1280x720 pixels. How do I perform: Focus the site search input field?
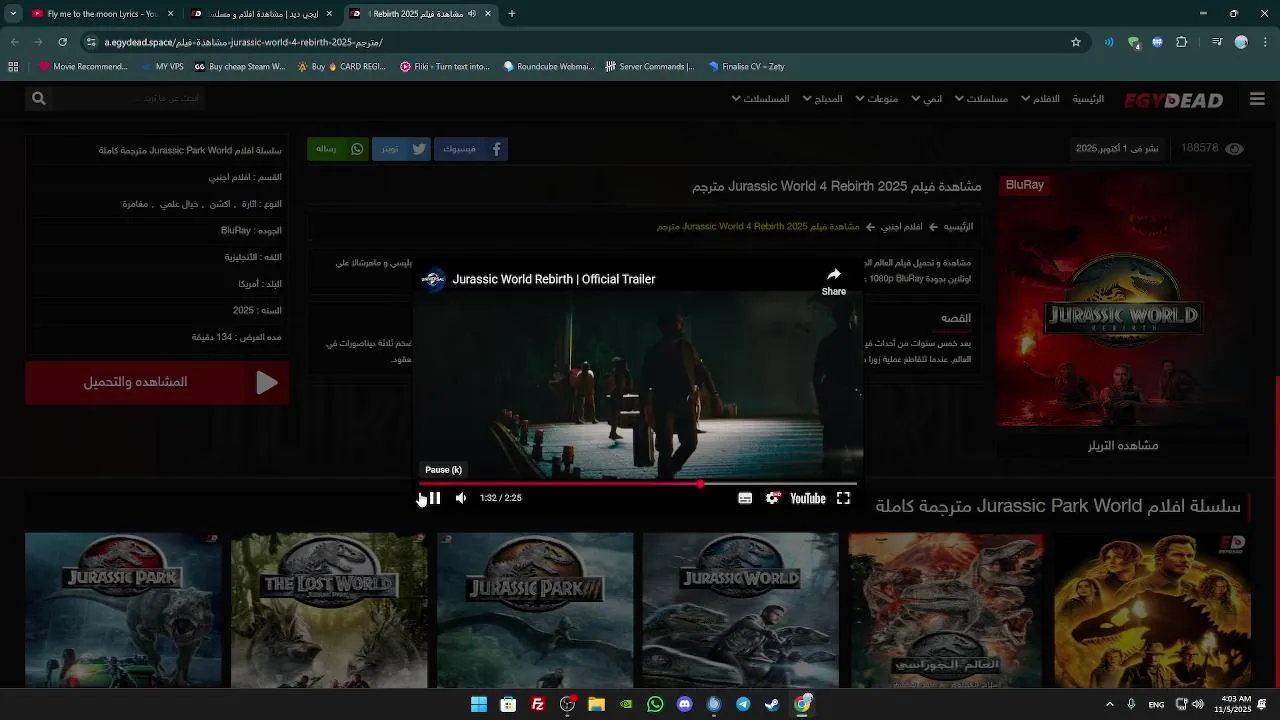point(128,98)
